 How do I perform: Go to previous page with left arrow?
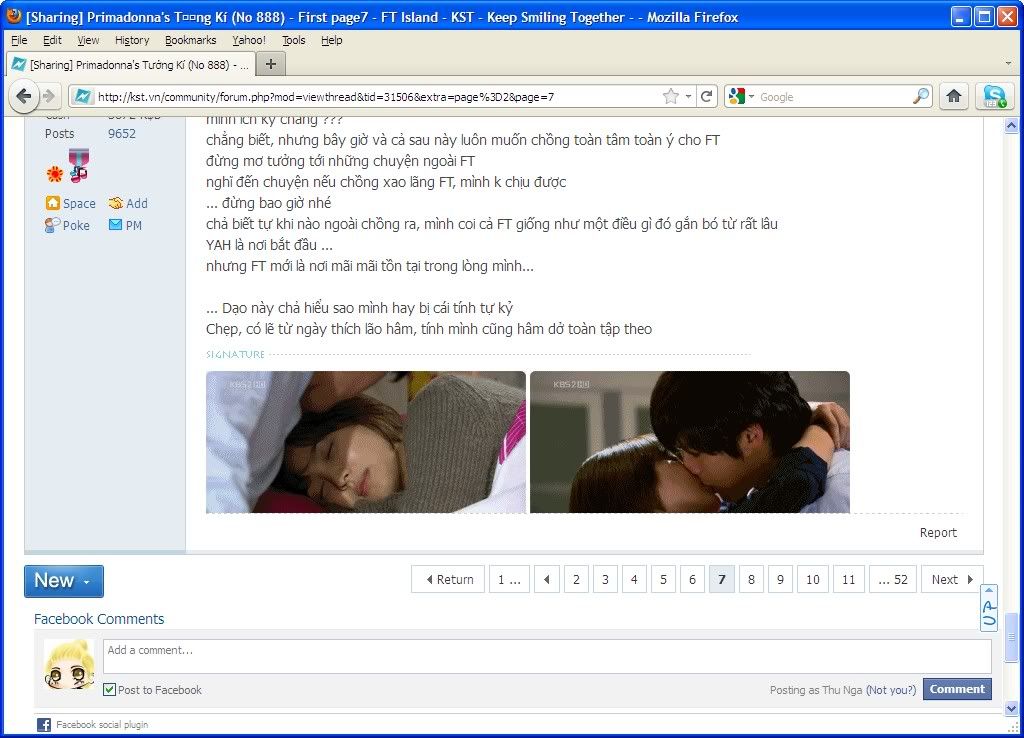(x=547, y=579)
